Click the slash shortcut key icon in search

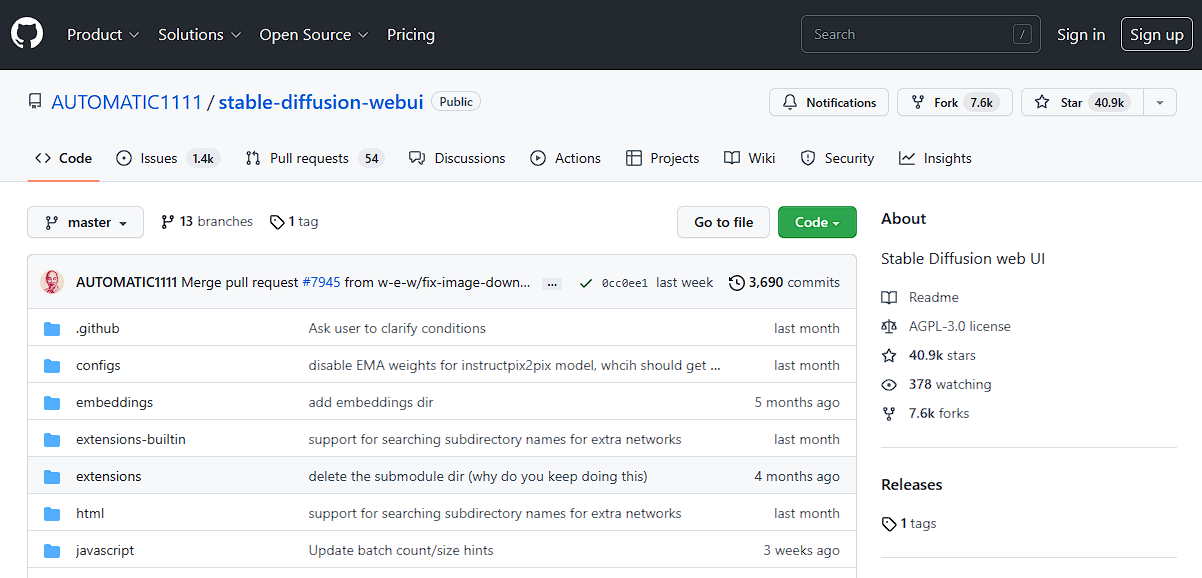[x=1022, y=34]
